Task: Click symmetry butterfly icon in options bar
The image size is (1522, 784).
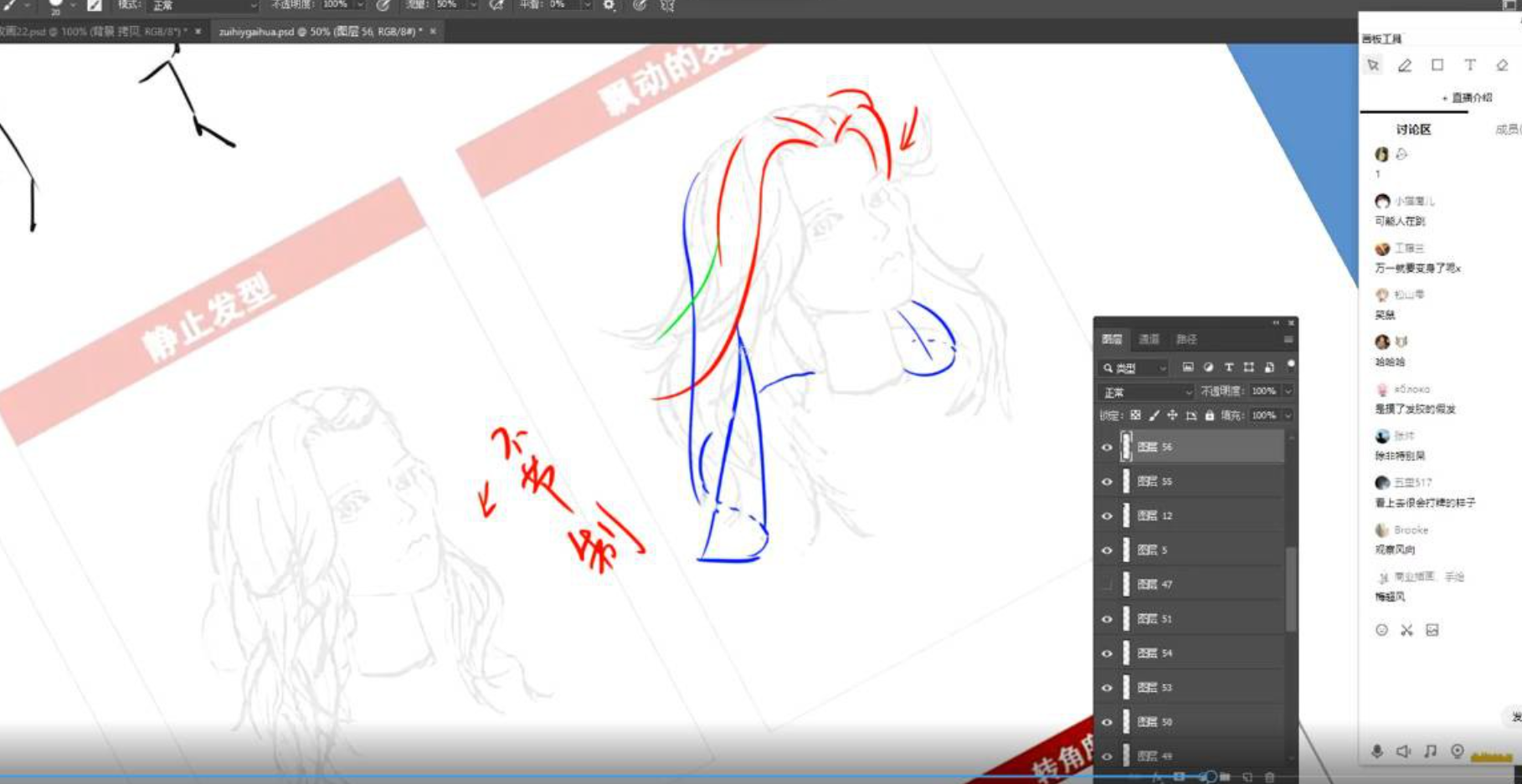Action: tap(667, 5)
